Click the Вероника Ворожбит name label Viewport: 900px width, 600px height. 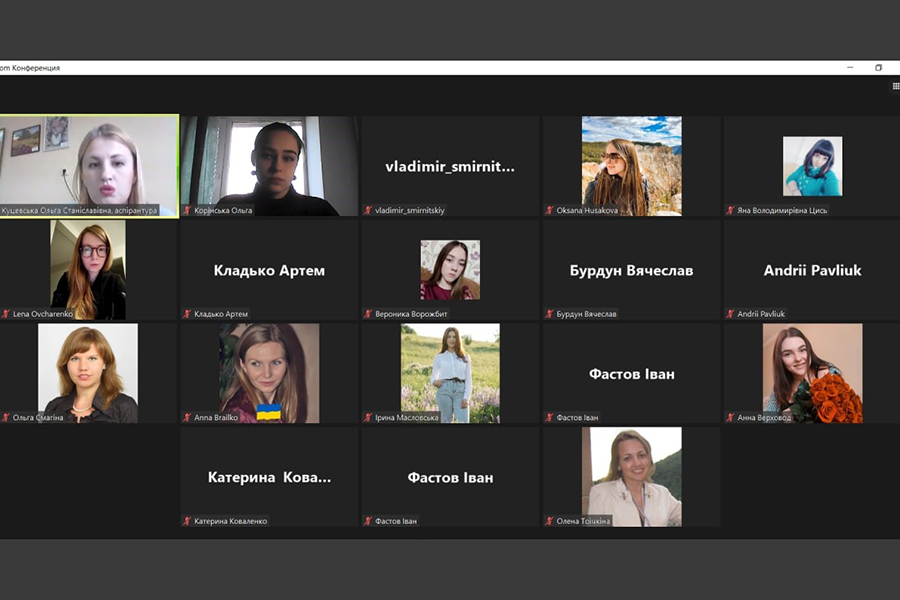click(x=411, y=314)
